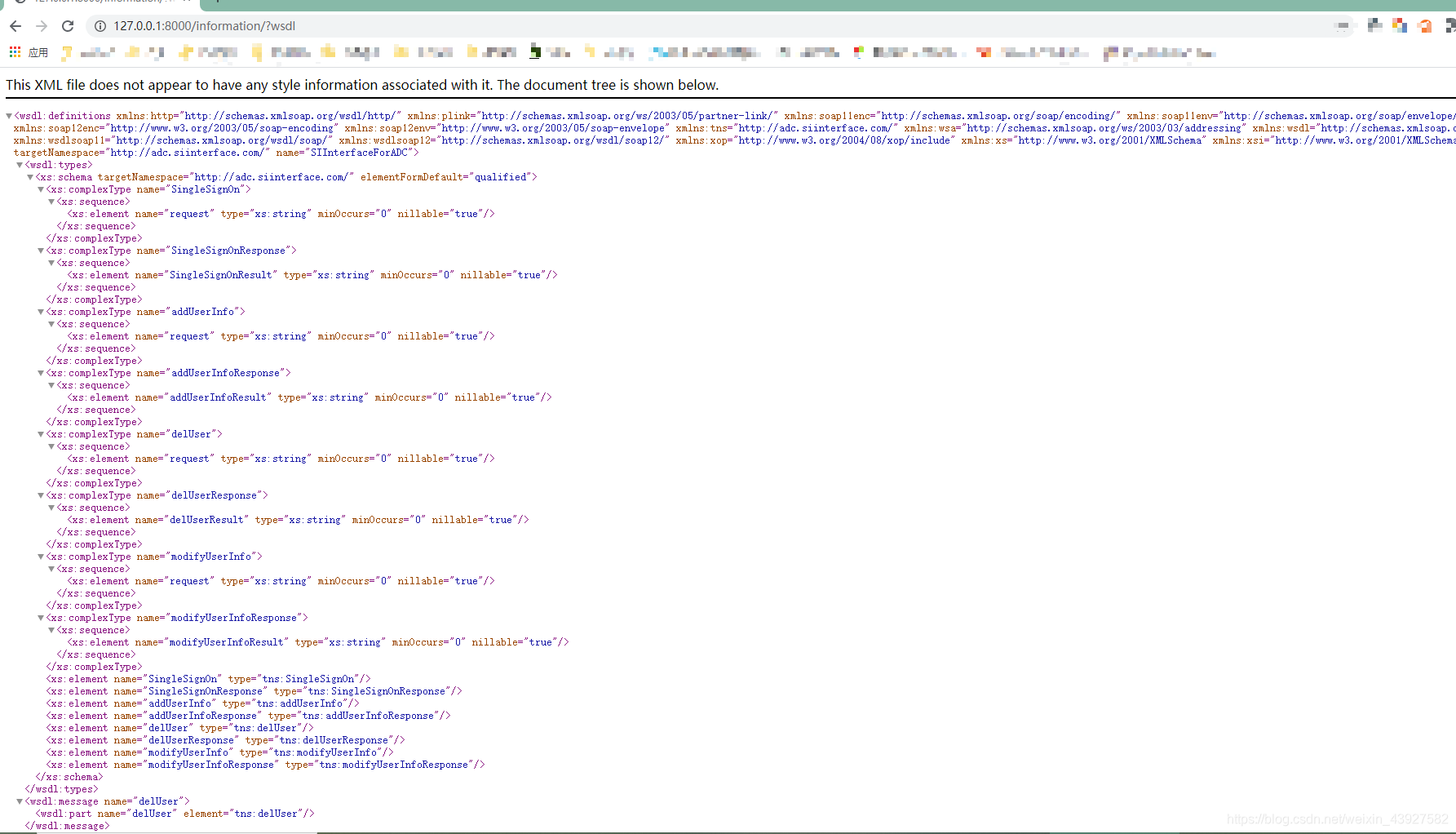The image size is (1456, 834).
Task: Collapse the complexType "addUserInfoResponse" node
Action: [x=41, y=373]
